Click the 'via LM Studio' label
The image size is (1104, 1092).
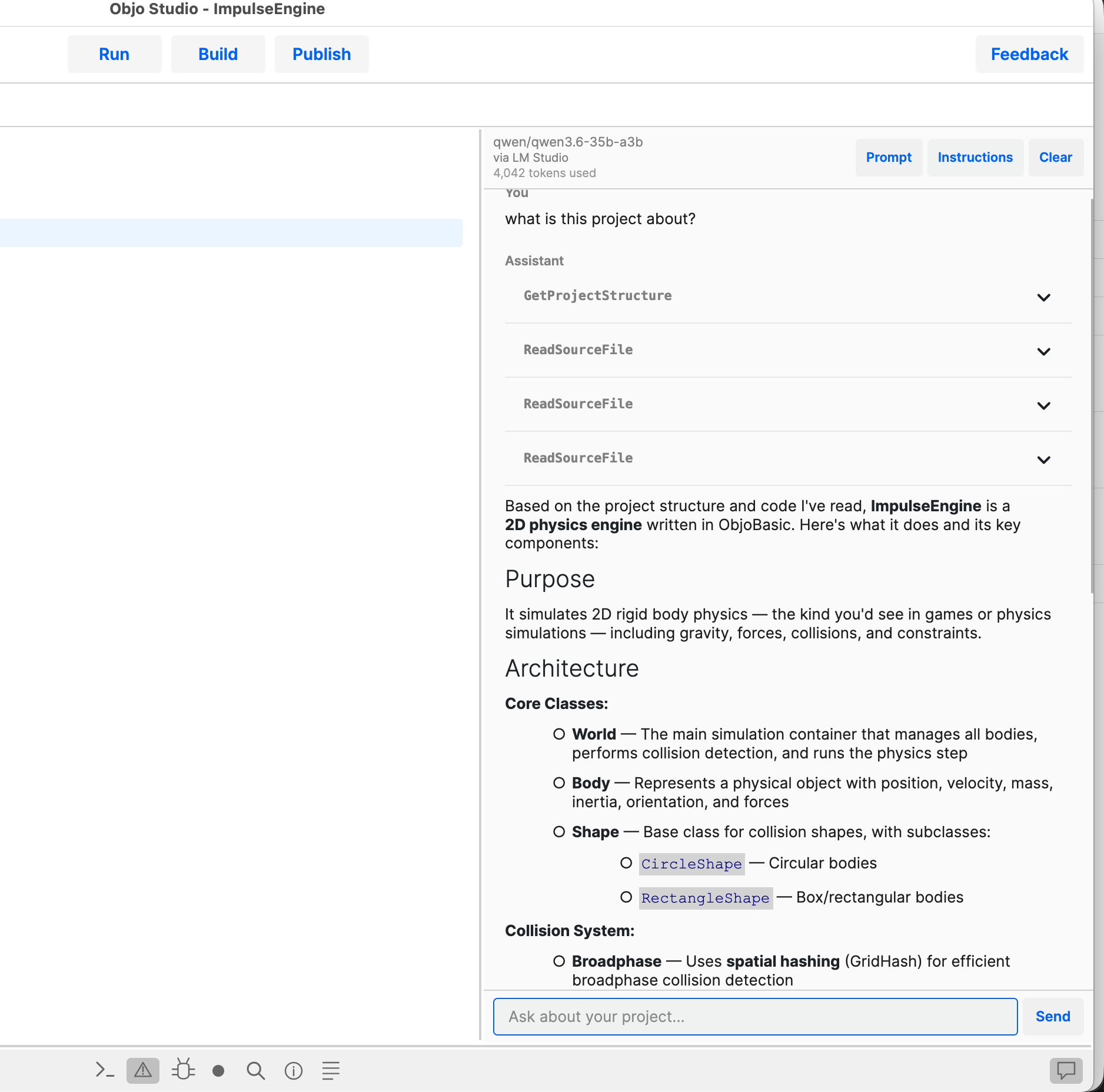(531, 158)
